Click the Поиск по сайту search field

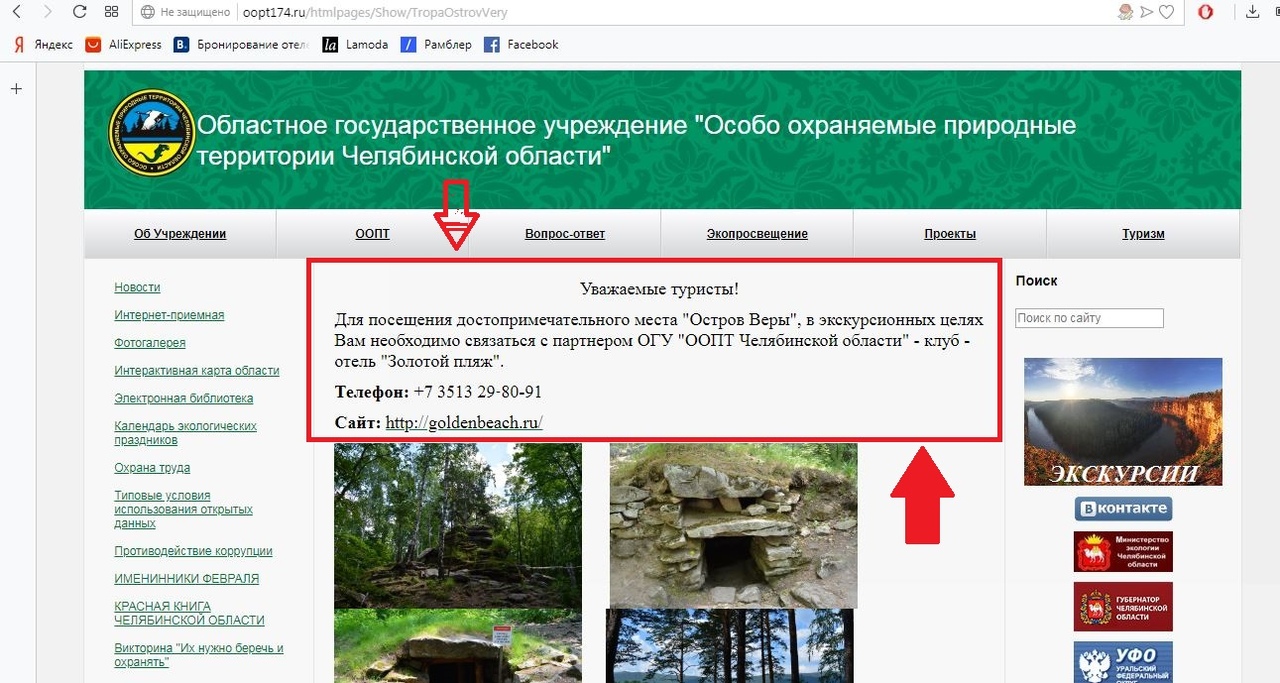(x=1089, y=318)
